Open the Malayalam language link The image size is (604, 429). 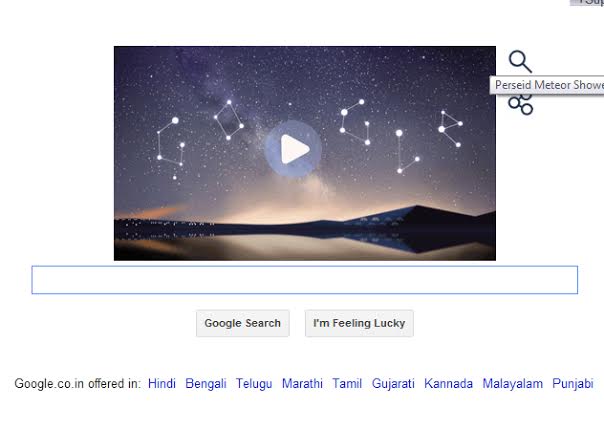pyautogui.click(x=513, y=384)
